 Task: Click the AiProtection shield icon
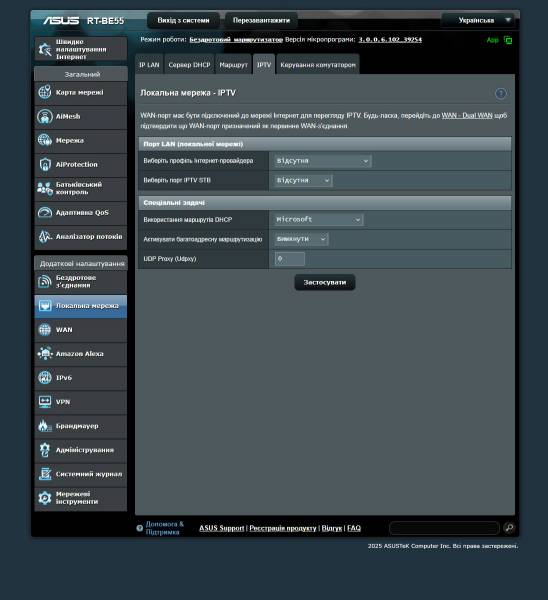click(45, 165)
